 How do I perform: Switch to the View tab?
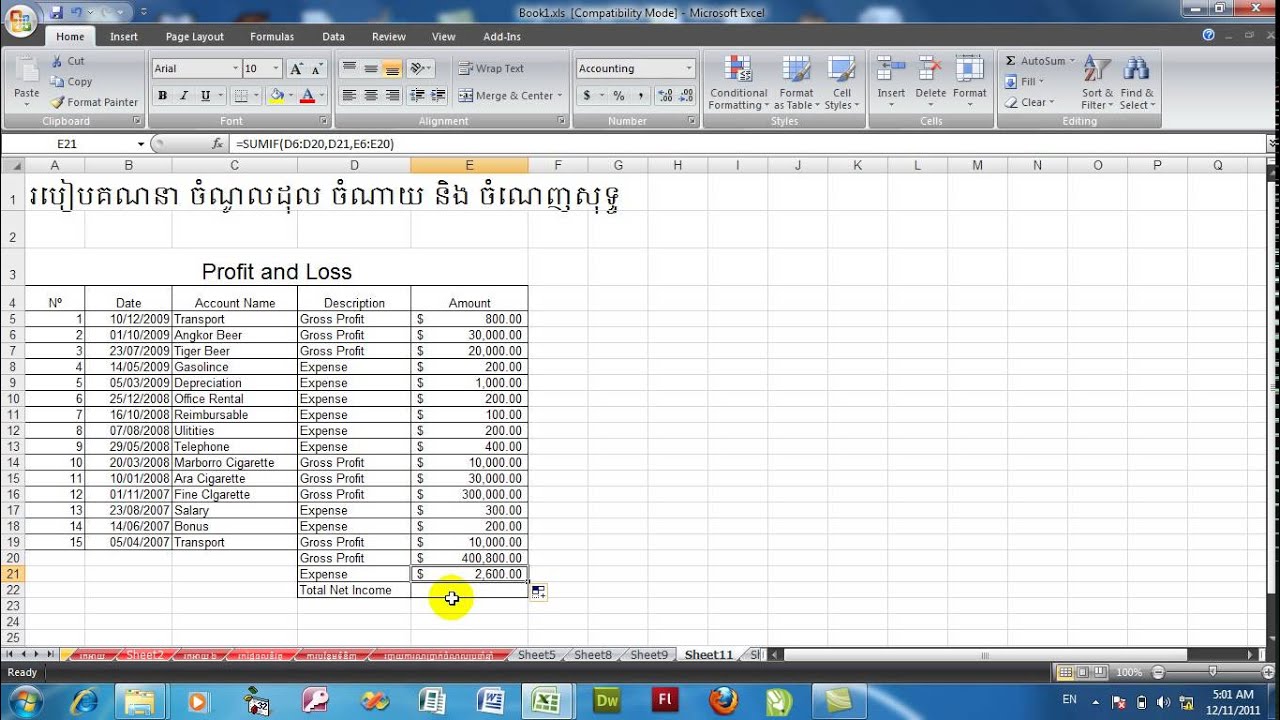tap(444, 37)
